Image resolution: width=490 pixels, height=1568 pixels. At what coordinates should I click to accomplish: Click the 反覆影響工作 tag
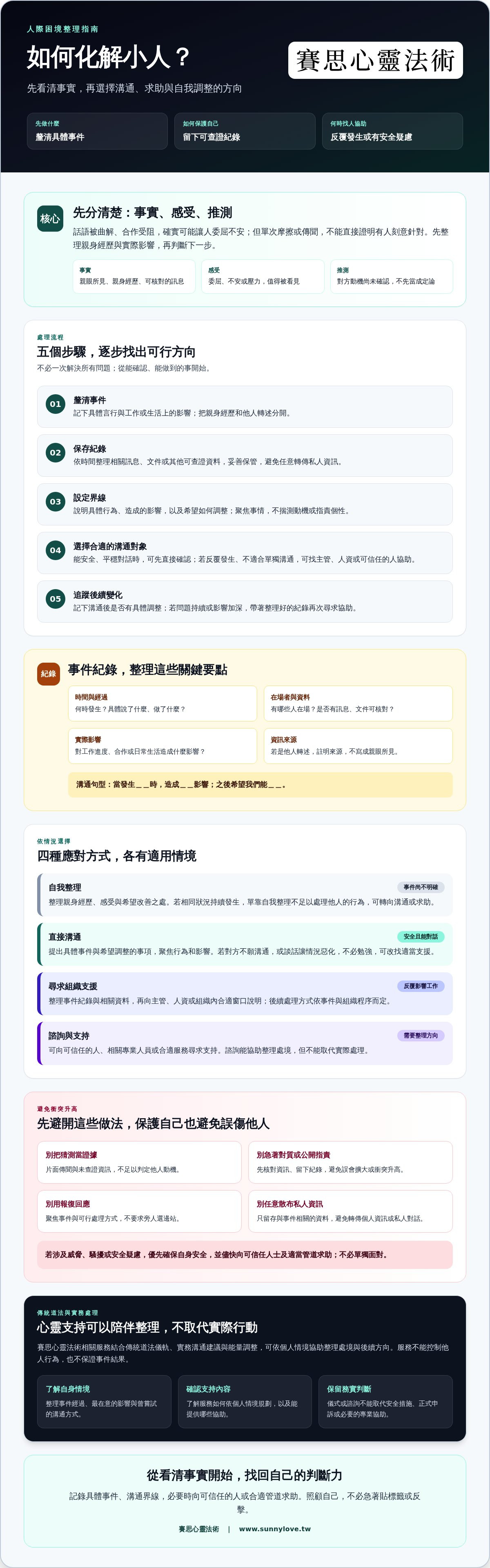[x=421, y=986]
